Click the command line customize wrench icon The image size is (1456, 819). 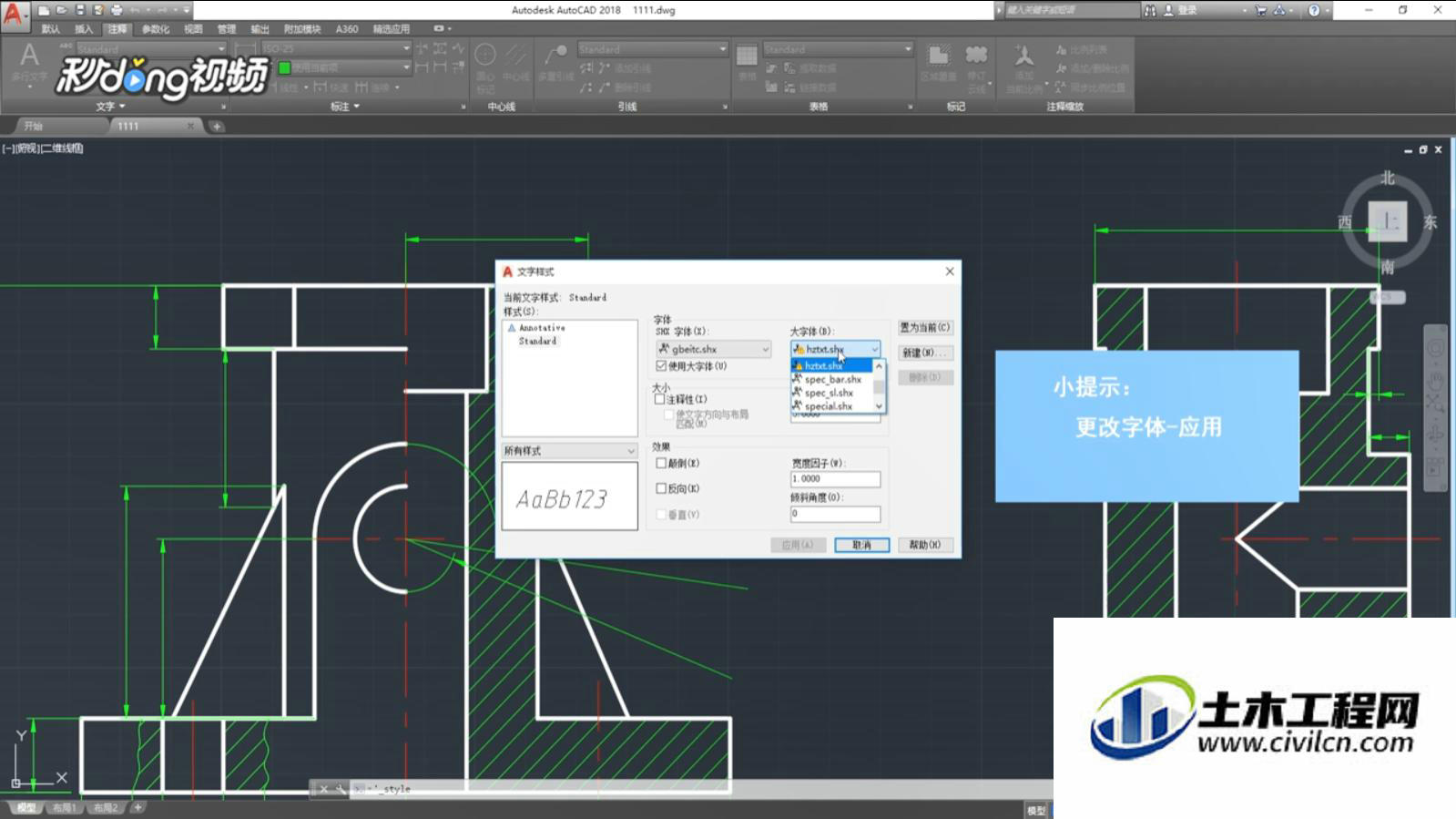(x=341, y=789)
